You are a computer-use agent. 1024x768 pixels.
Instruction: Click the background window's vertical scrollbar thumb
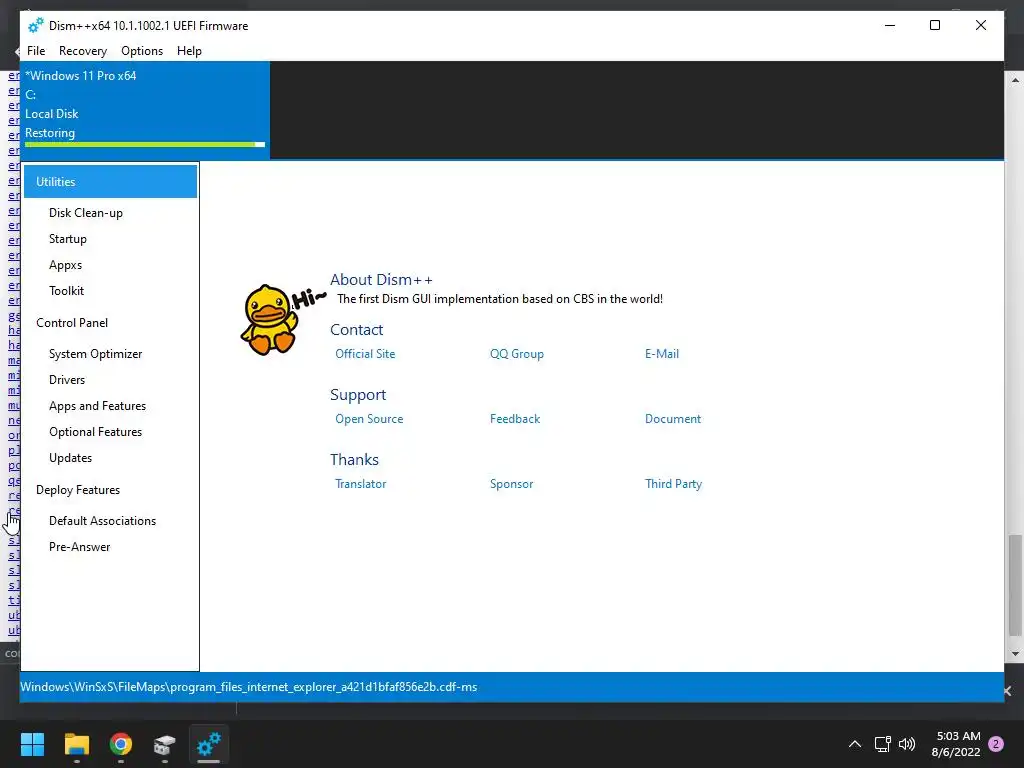(1015, 585)
